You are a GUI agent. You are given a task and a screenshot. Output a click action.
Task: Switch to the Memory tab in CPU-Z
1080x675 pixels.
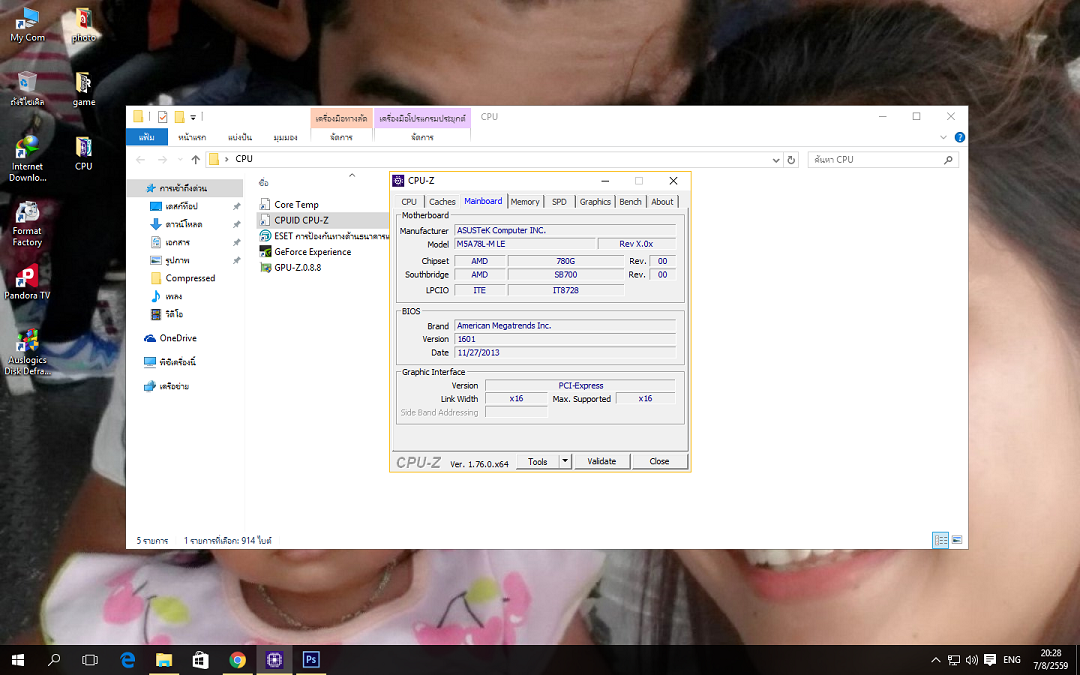point(525,202)
